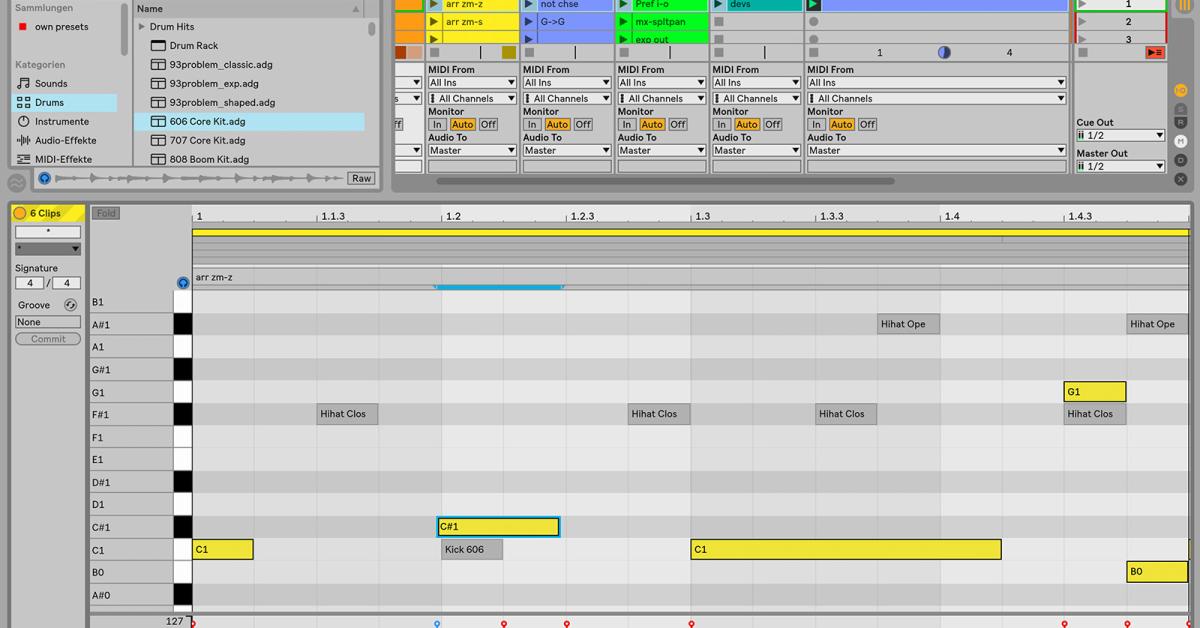
Task: Launch the not chse clip
Action: [x=529, y=5]
